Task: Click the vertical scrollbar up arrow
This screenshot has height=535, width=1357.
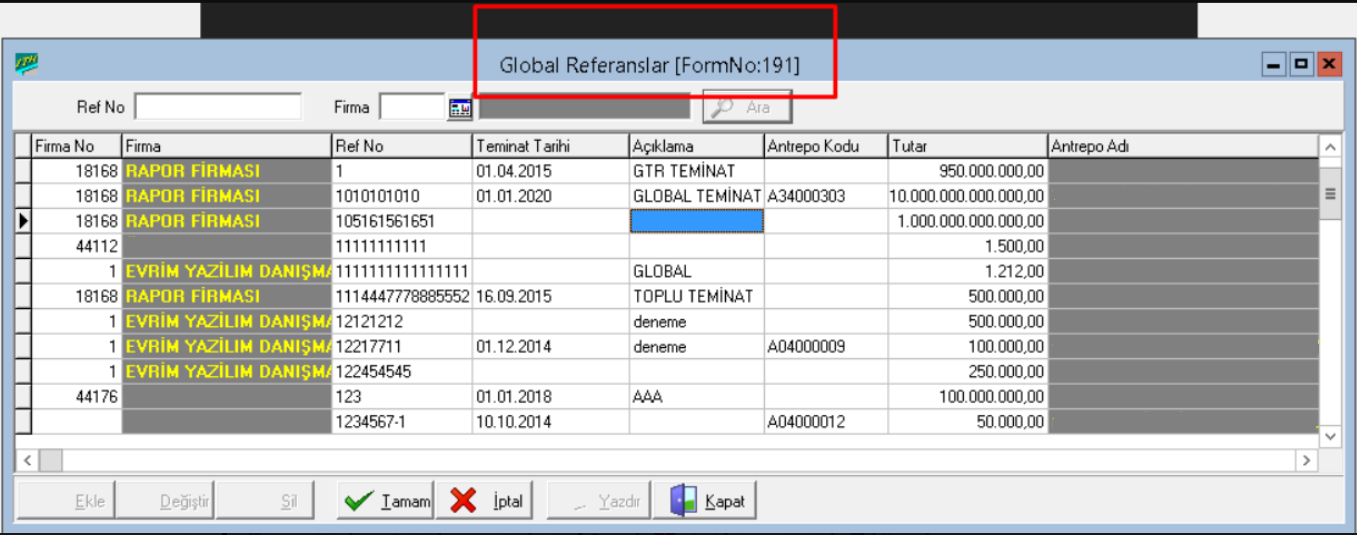Action: pos(1330,147)
